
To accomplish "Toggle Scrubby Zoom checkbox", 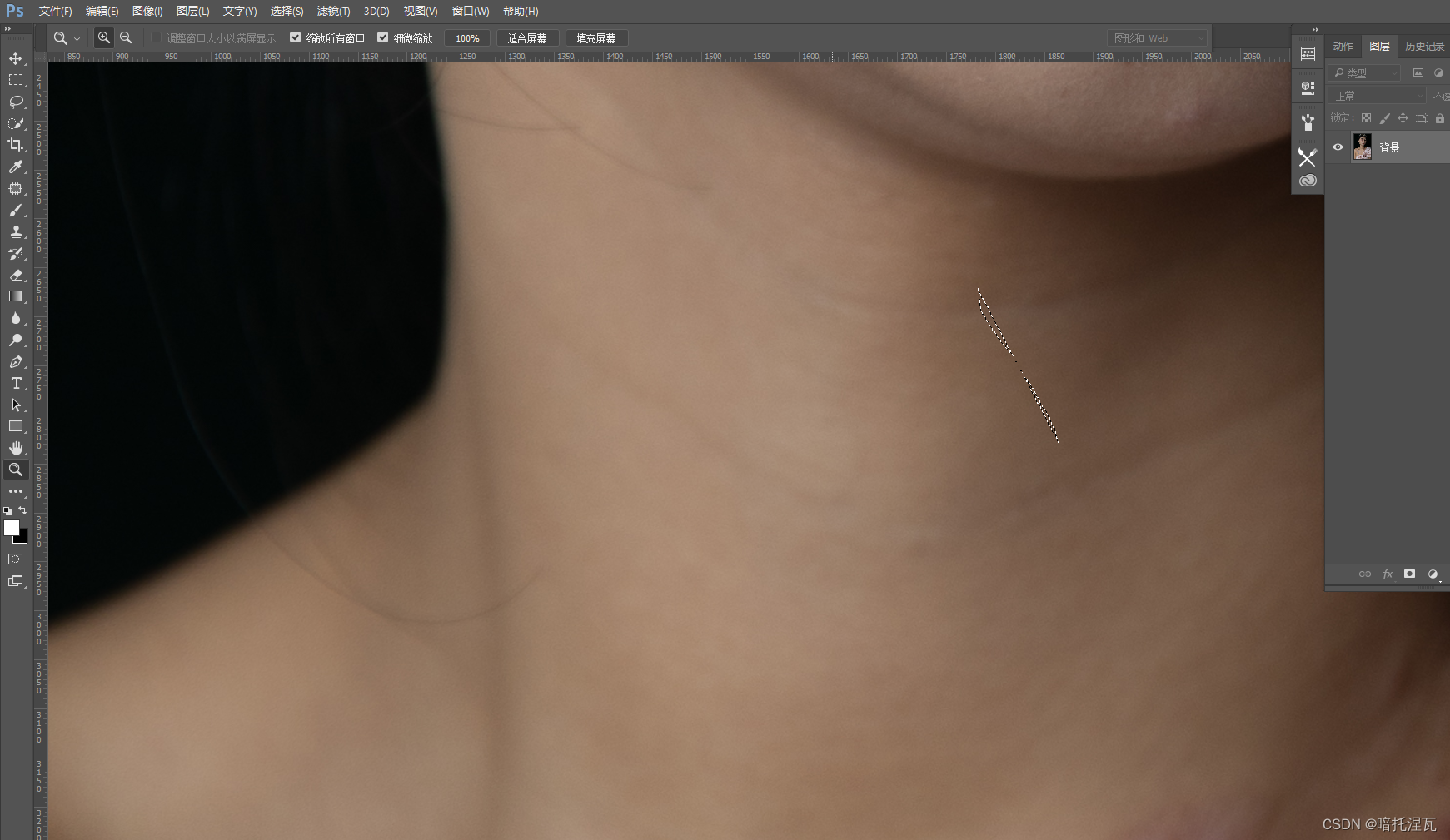I will coord(382,37).
